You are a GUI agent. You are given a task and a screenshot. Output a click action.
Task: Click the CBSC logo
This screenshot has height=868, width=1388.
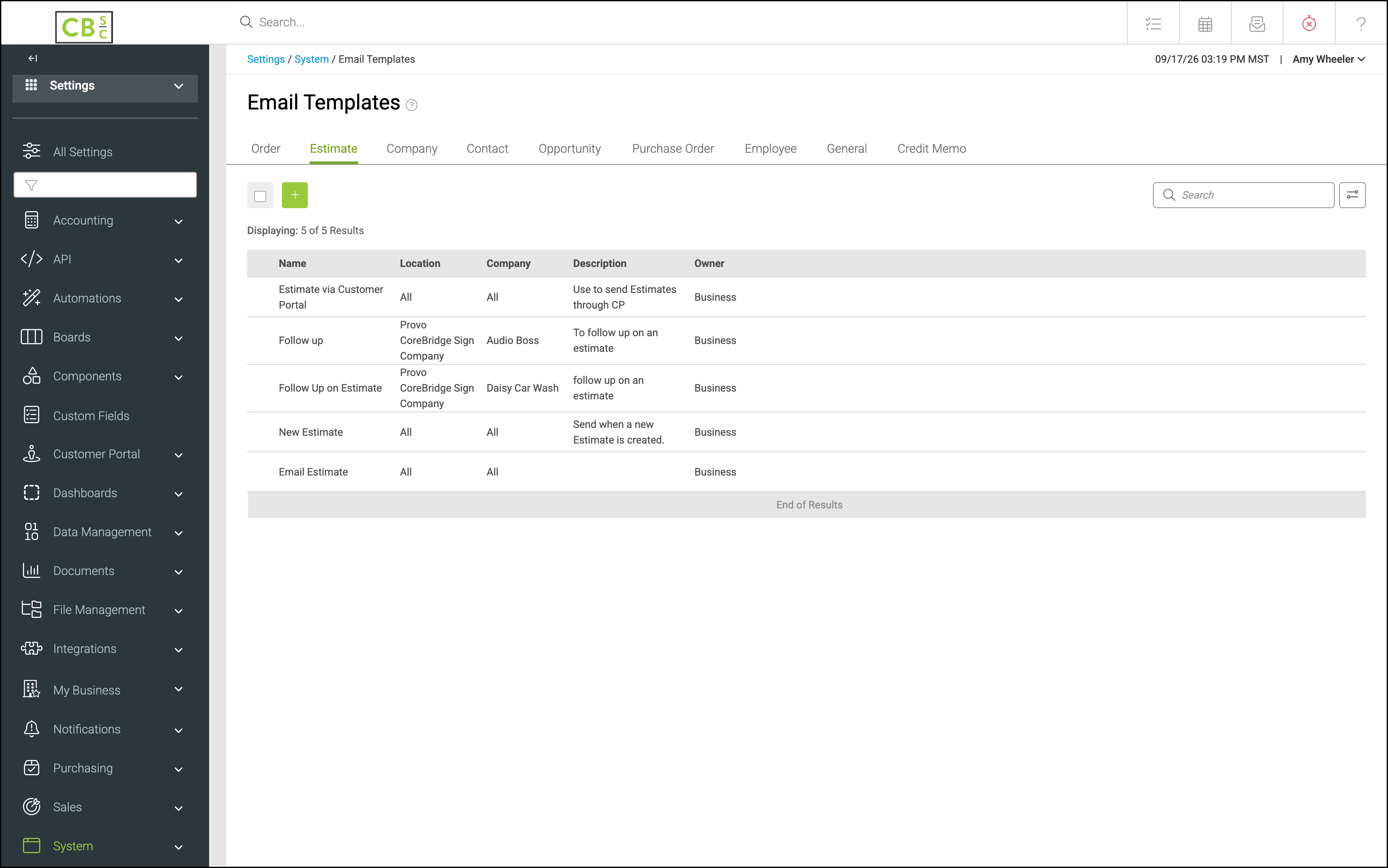click(x=84, y=26)
